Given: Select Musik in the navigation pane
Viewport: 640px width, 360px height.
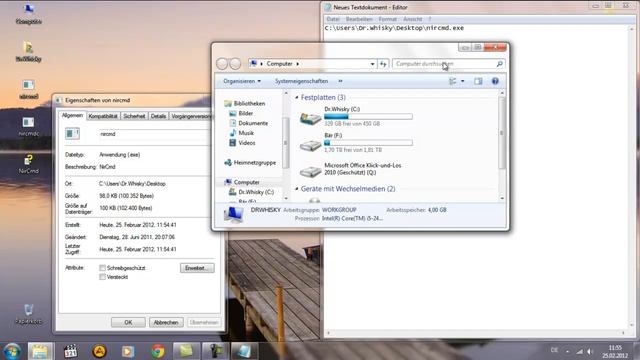Looking at the screenshot, I should click(x=246, y=133).
